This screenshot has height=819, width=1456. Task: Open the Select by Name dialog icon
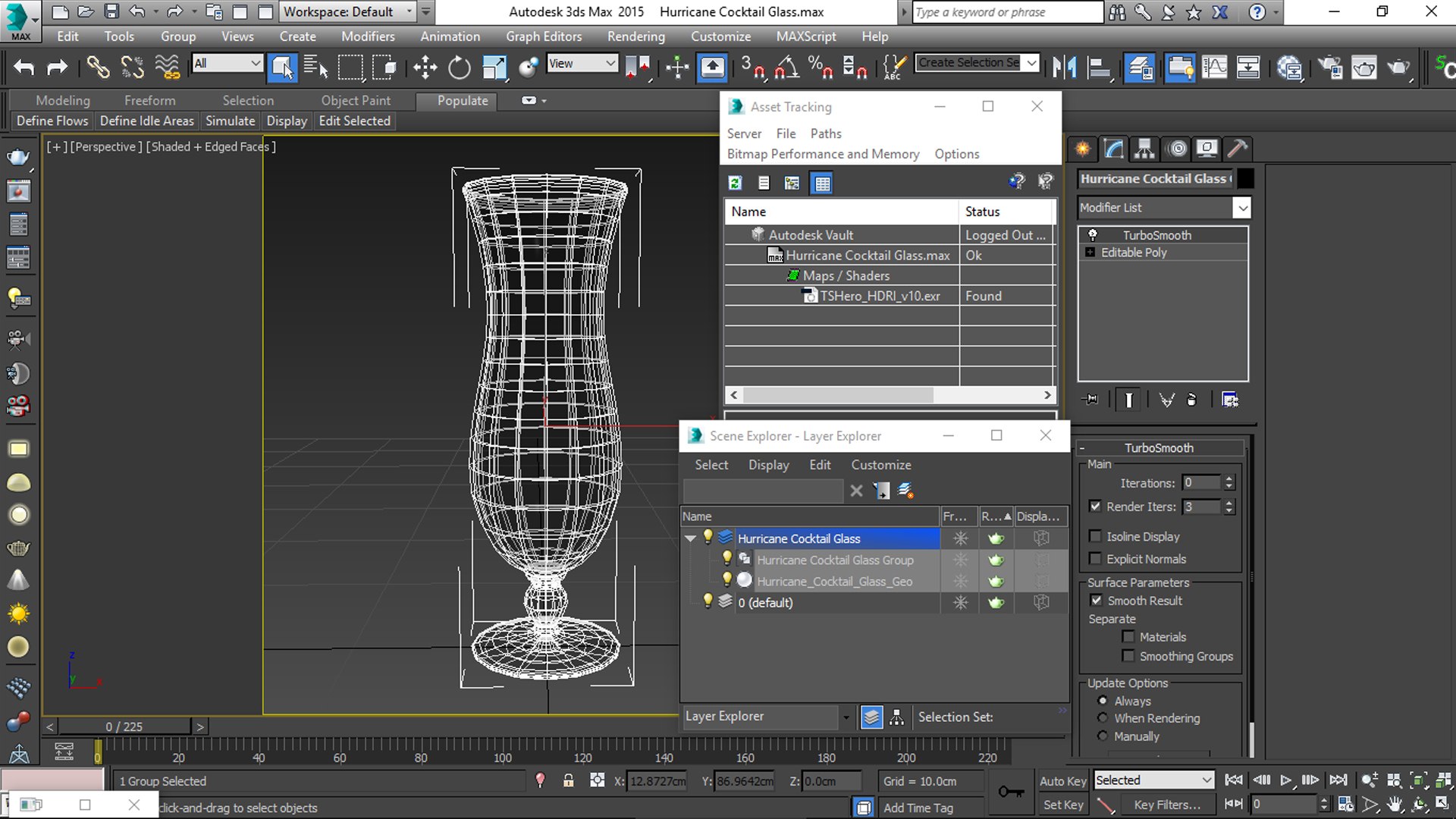[315, 67]
